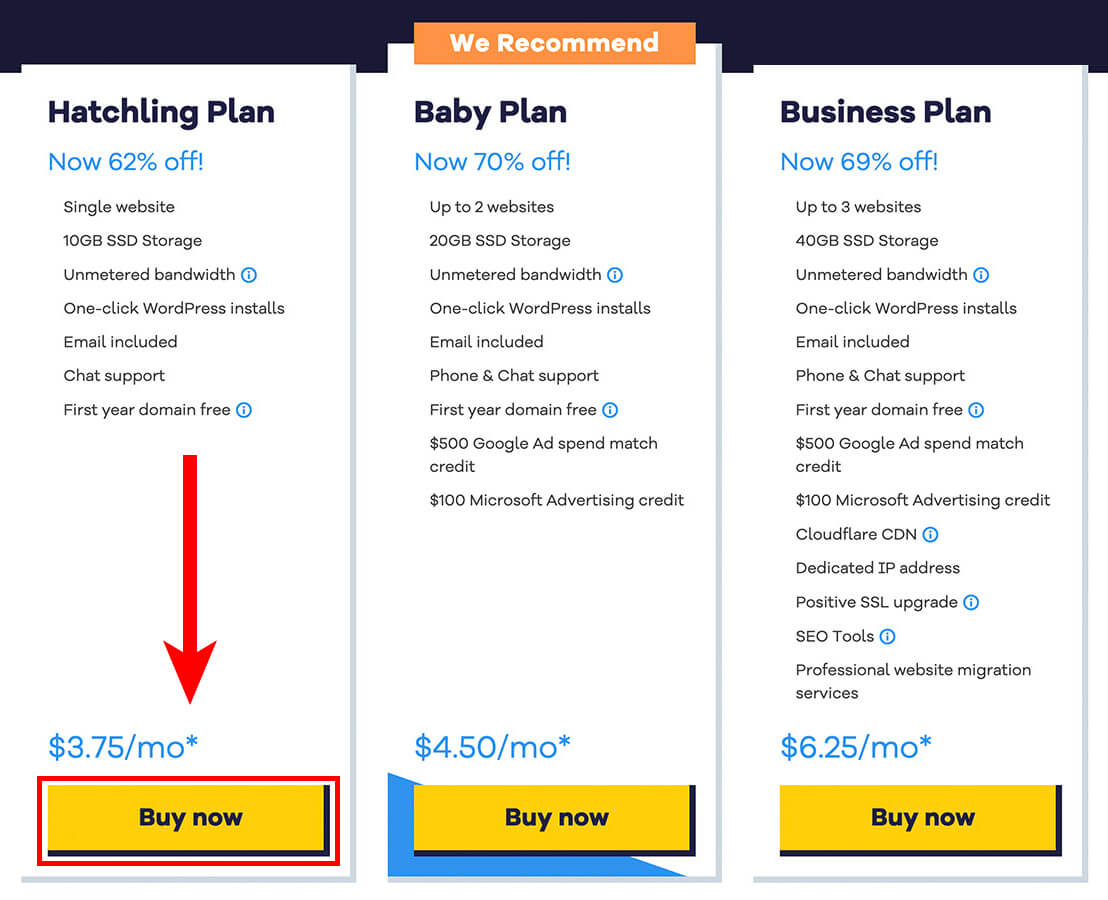1108x900 pixels.
Task: Show info for Cloudflare CDN
Action: point(931,535)
